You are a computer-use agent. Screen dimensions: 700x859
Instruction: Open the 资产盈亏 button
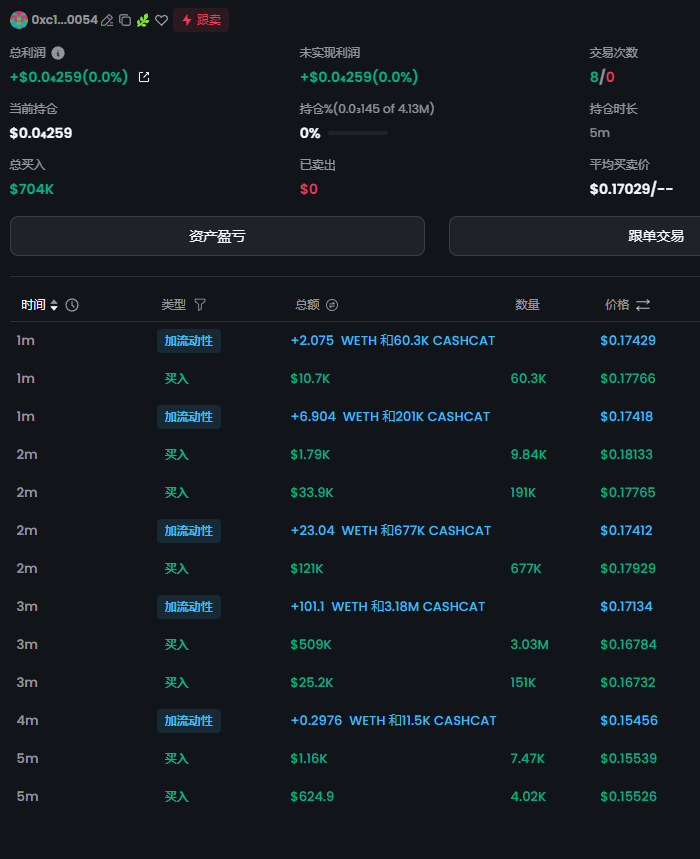(217, 236)
